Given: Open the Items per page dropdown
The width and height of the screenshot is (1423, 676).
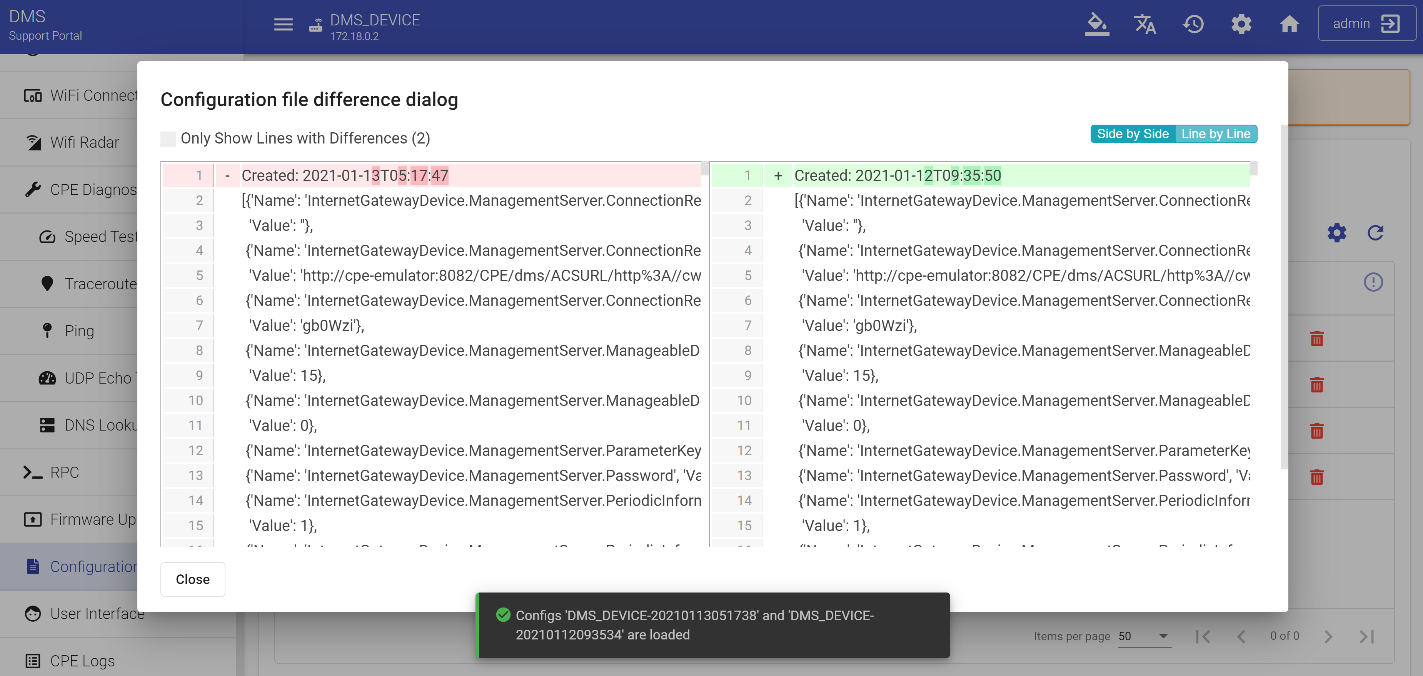Looking at the screenshot, I should click(x=1144, y=636).
